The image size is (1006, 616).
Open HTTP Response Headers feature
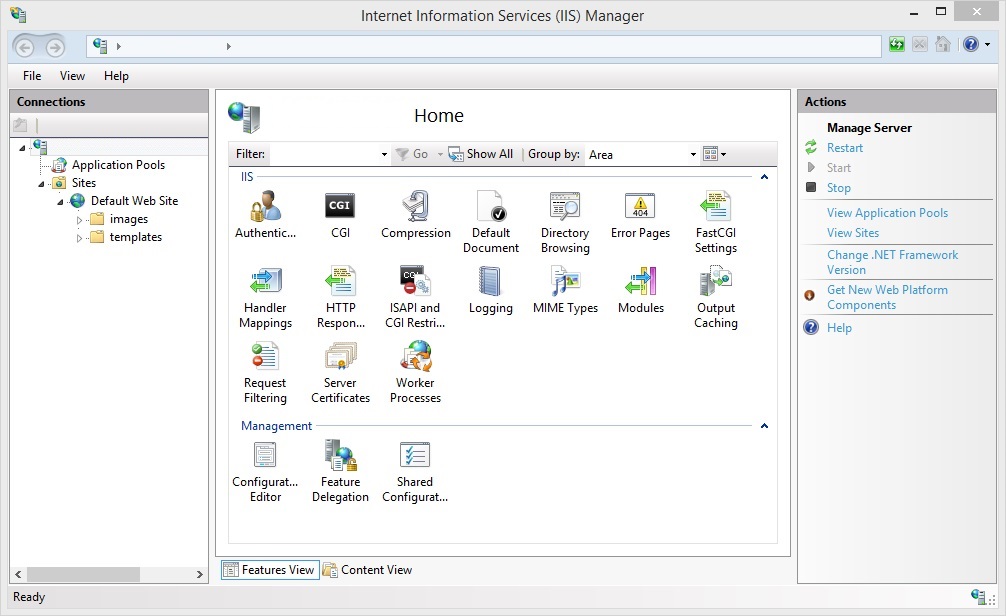341,297
